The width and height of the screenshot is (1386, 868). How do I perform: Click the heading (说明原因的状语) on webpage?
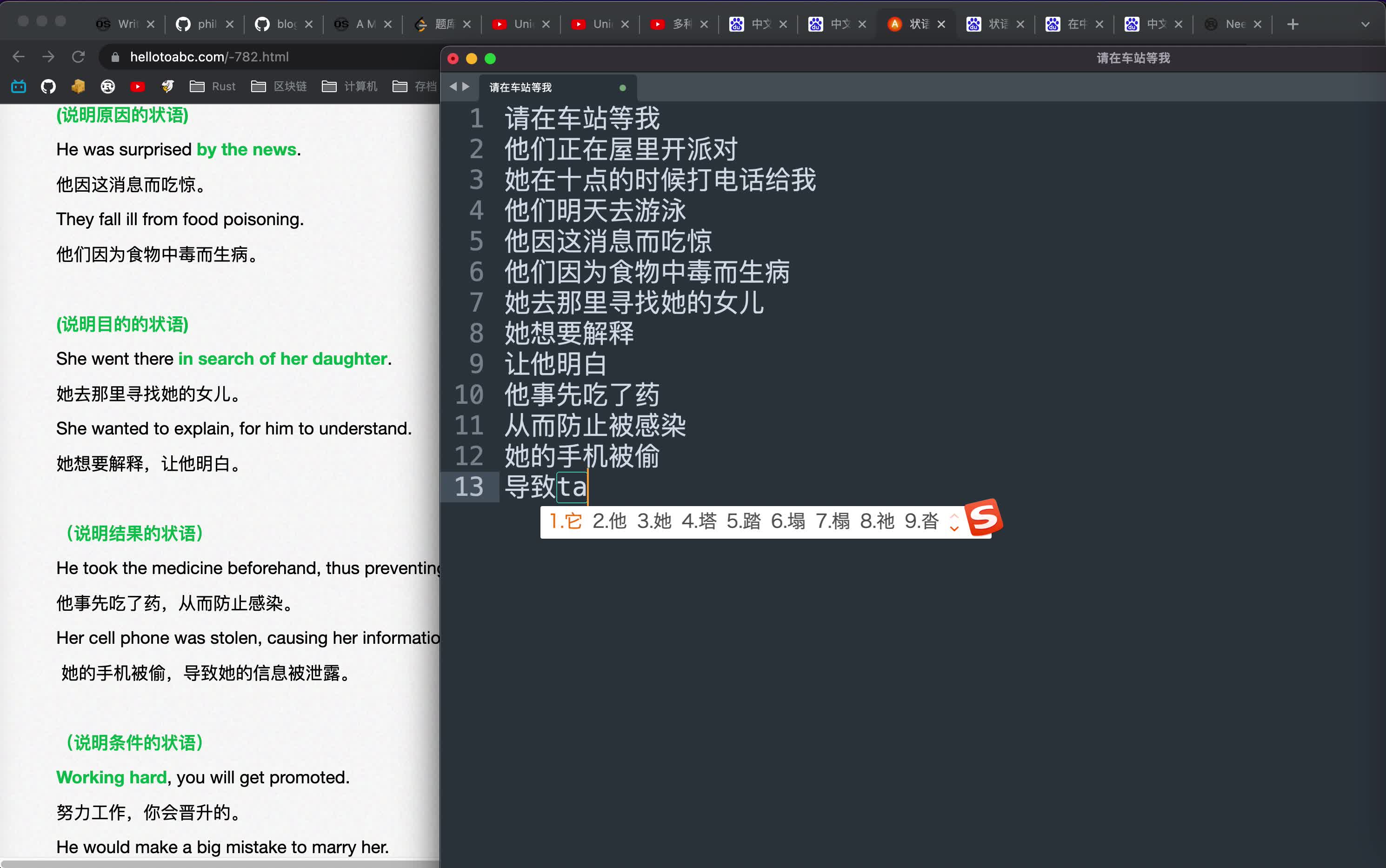pyautogui.click(x=122, y=115)
